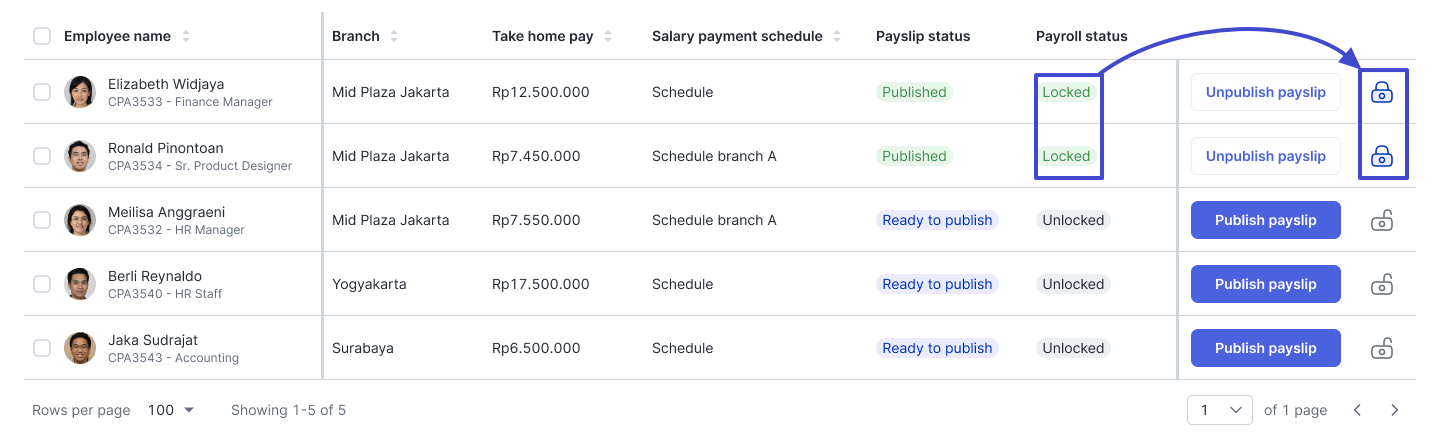Open Rows per page dropdown

pos(171,410)
